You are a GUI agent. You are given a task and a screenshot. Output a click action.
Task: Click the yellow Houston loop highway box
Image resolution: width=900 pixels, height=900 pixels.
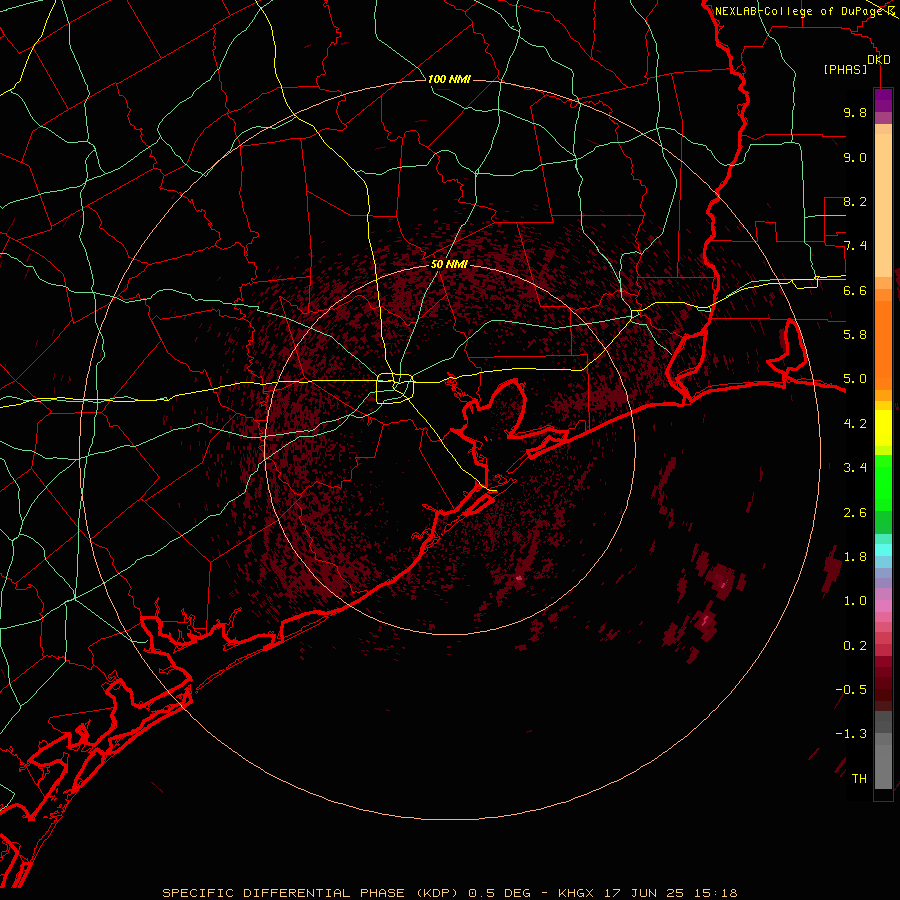click(x=394, y=389)
